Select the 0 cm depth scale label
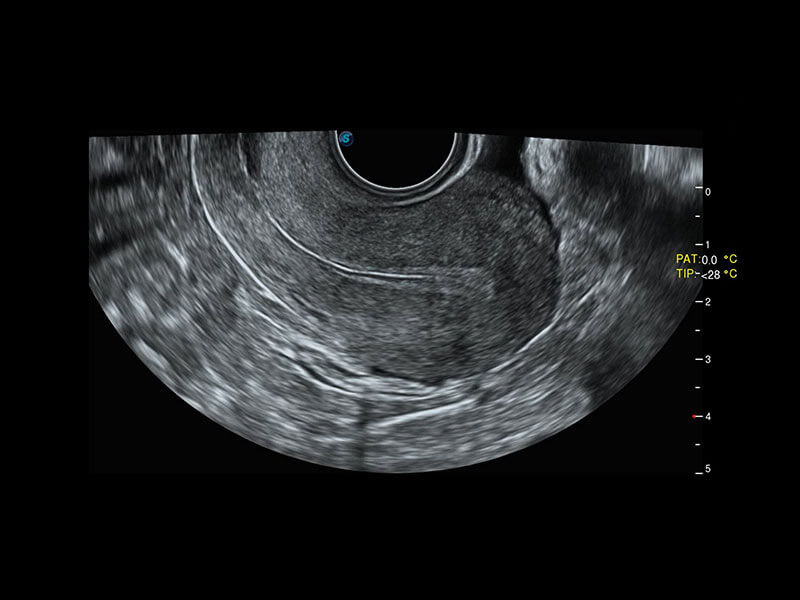Image resolution: width=800 pixels, height=600 pixels. coord(708,190)
